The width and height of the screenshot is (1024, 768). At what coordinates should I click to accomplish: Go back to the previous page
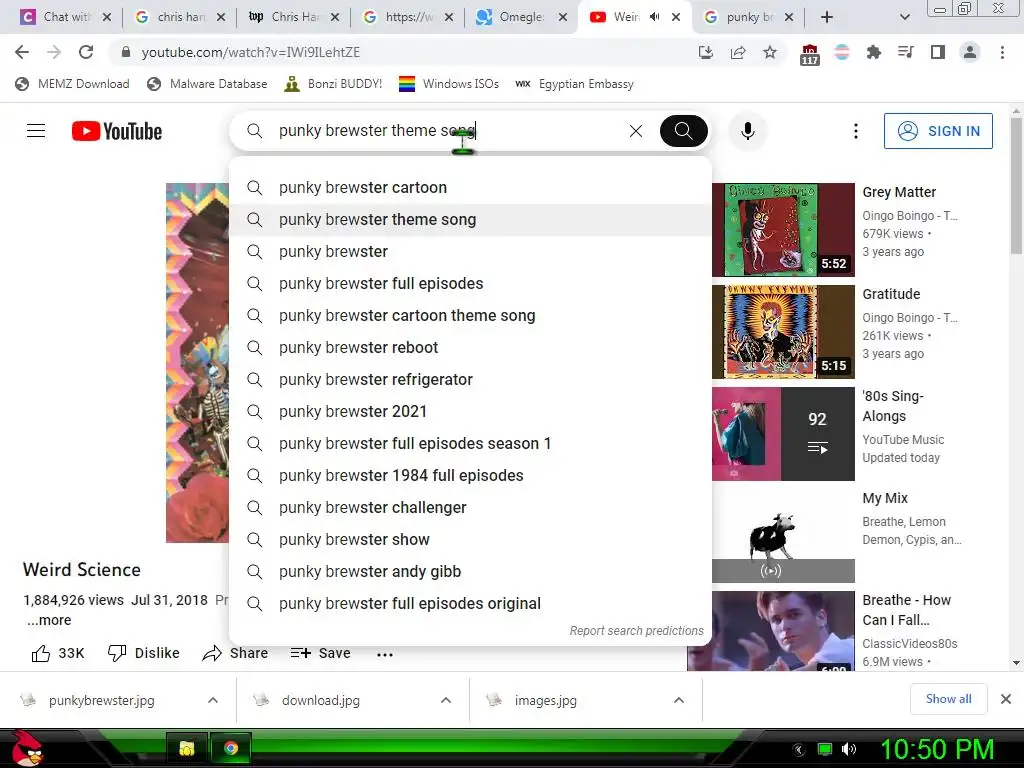click(x=22, y=52)
